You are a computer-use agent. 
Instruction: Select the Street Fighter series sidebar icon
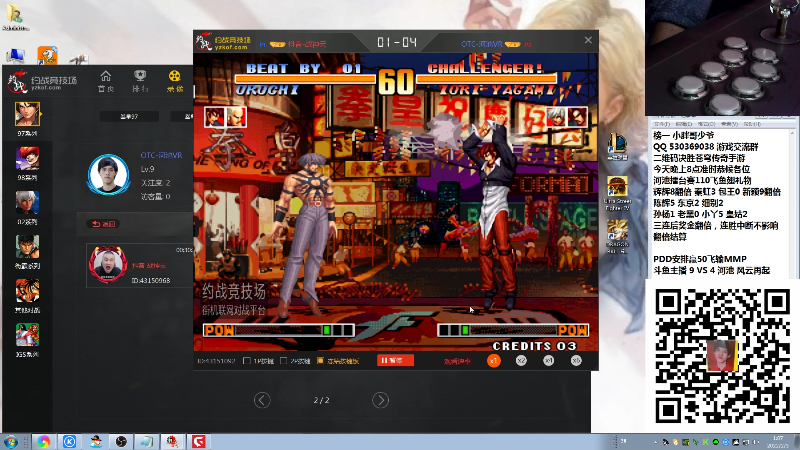pyautogui.click(x=28, y=246)
